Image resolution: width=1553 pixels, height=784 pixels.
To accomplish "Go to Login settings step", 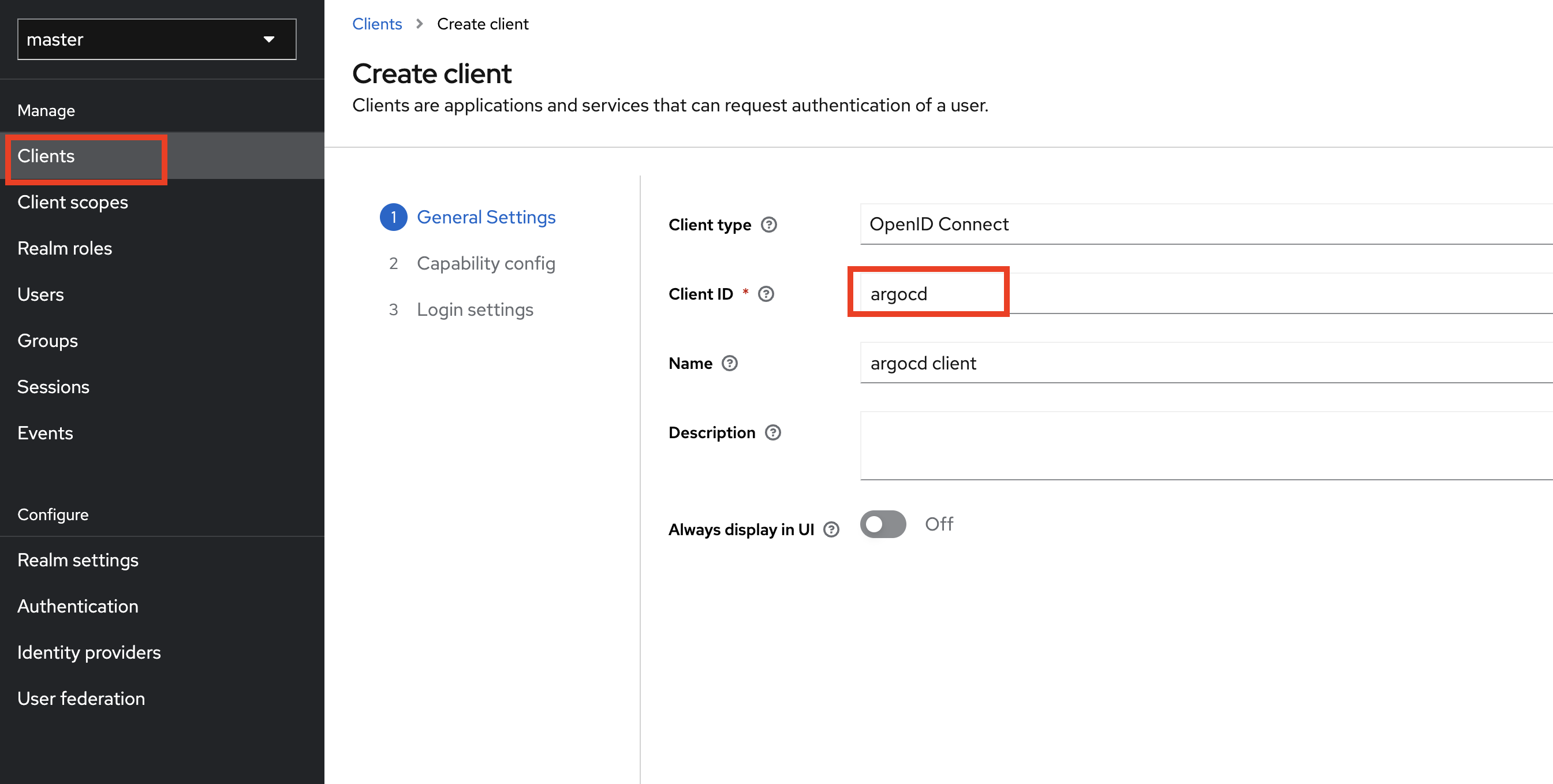I will coord(475,309).
